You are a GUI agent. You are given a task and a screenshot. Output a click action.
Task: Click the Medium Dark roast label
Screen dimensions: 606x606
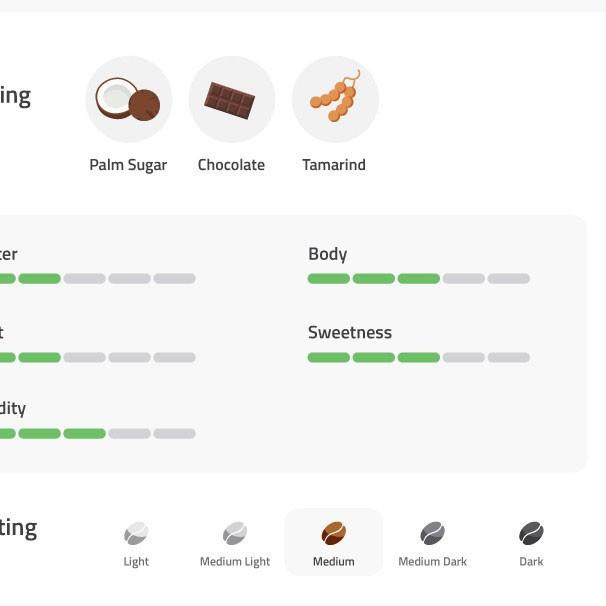[x=432, y=562]
